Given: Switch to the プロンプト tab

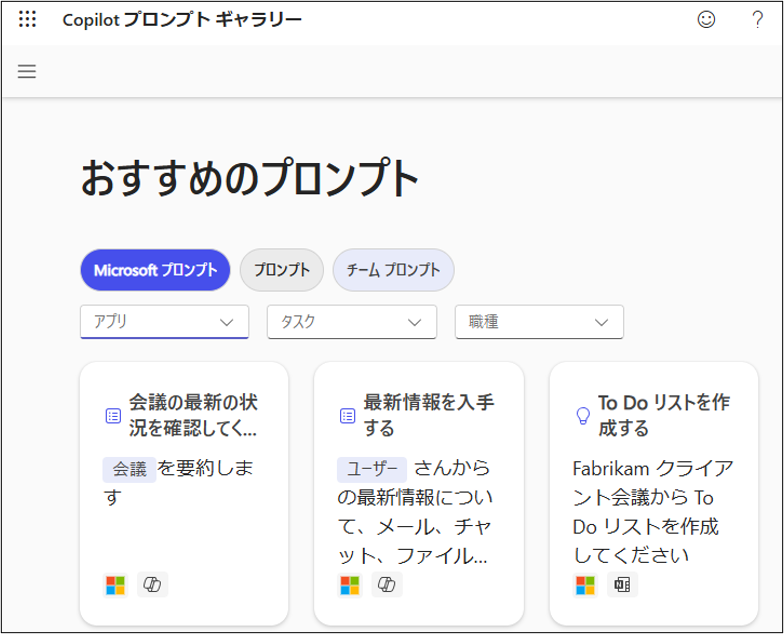Looking at the screenshot, I should point(282,270).
